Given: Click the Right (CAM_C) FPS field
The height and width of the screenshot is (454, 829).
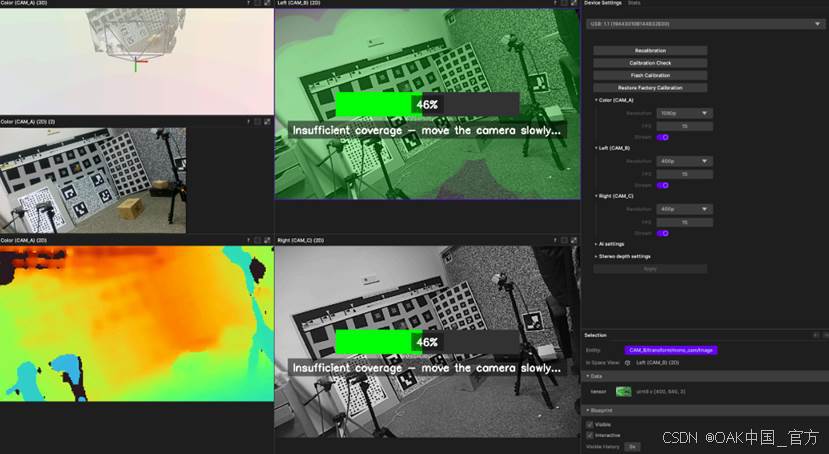Looking at the screenshot, I should tap(684, 223).
